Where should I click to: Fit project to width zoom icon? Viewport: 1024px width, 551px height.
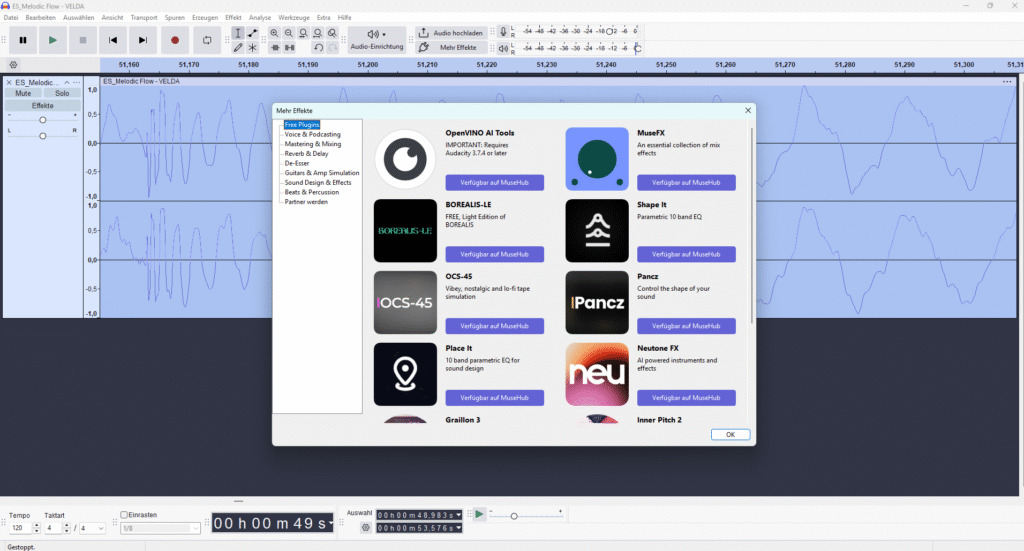point(317,33)
